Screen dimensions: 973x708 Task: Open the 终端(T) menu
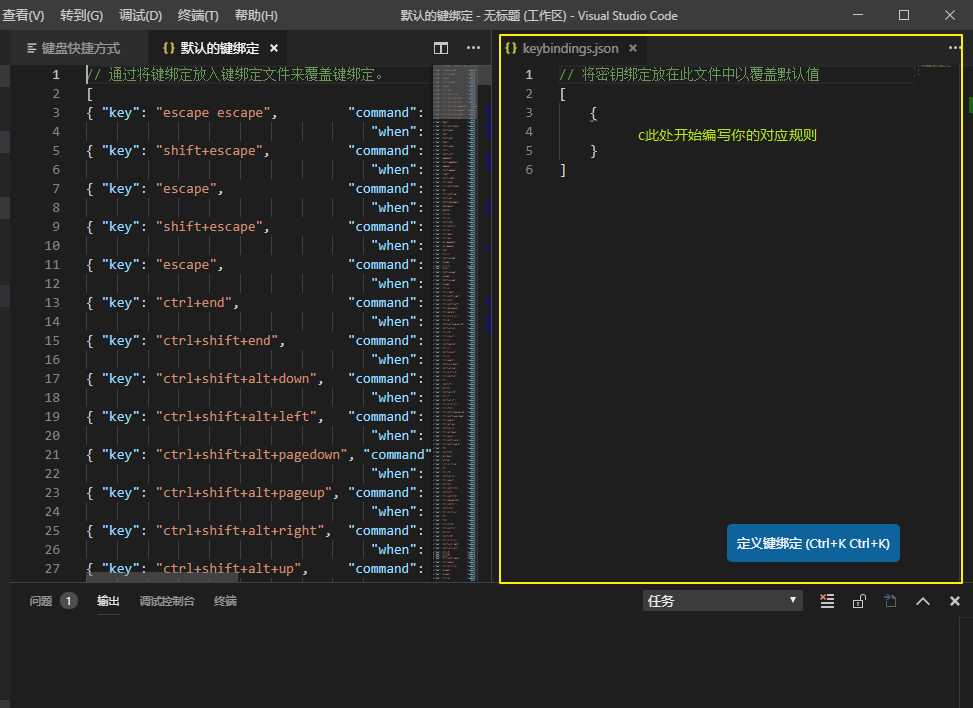tap(198, 16)
